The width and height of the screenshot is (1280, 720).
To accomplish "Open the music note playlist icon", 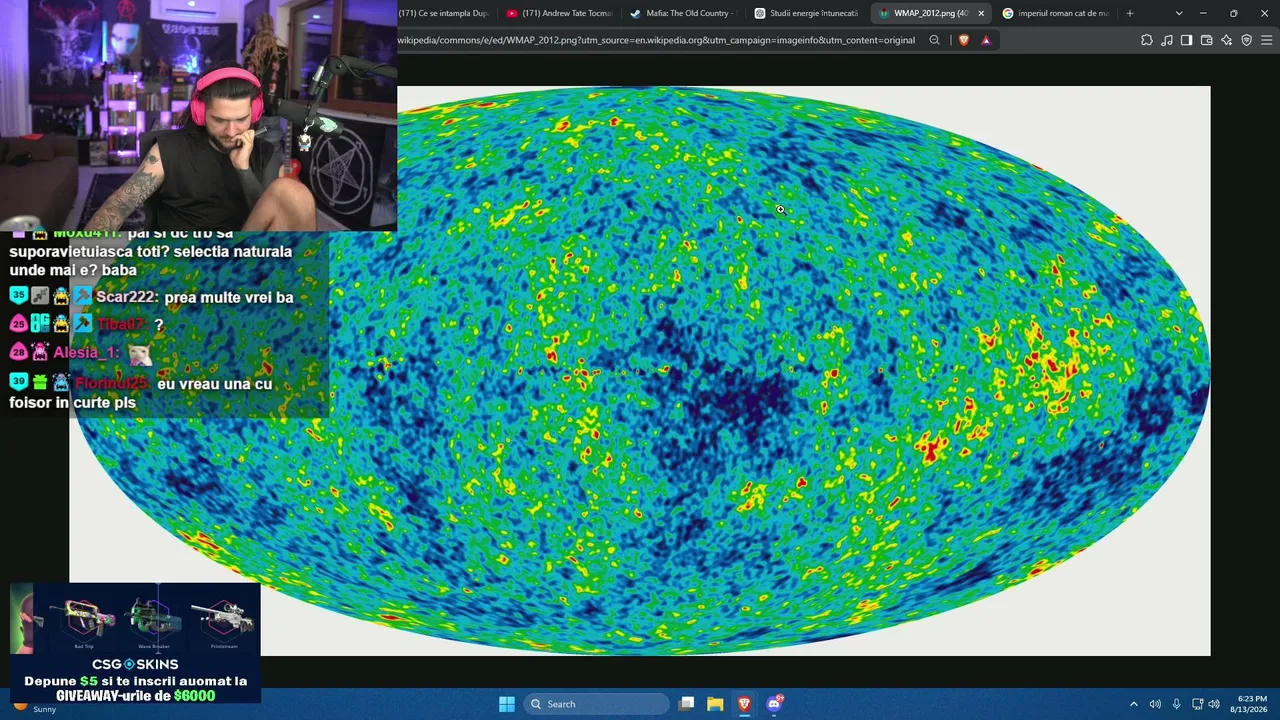I will [1167, 40].
